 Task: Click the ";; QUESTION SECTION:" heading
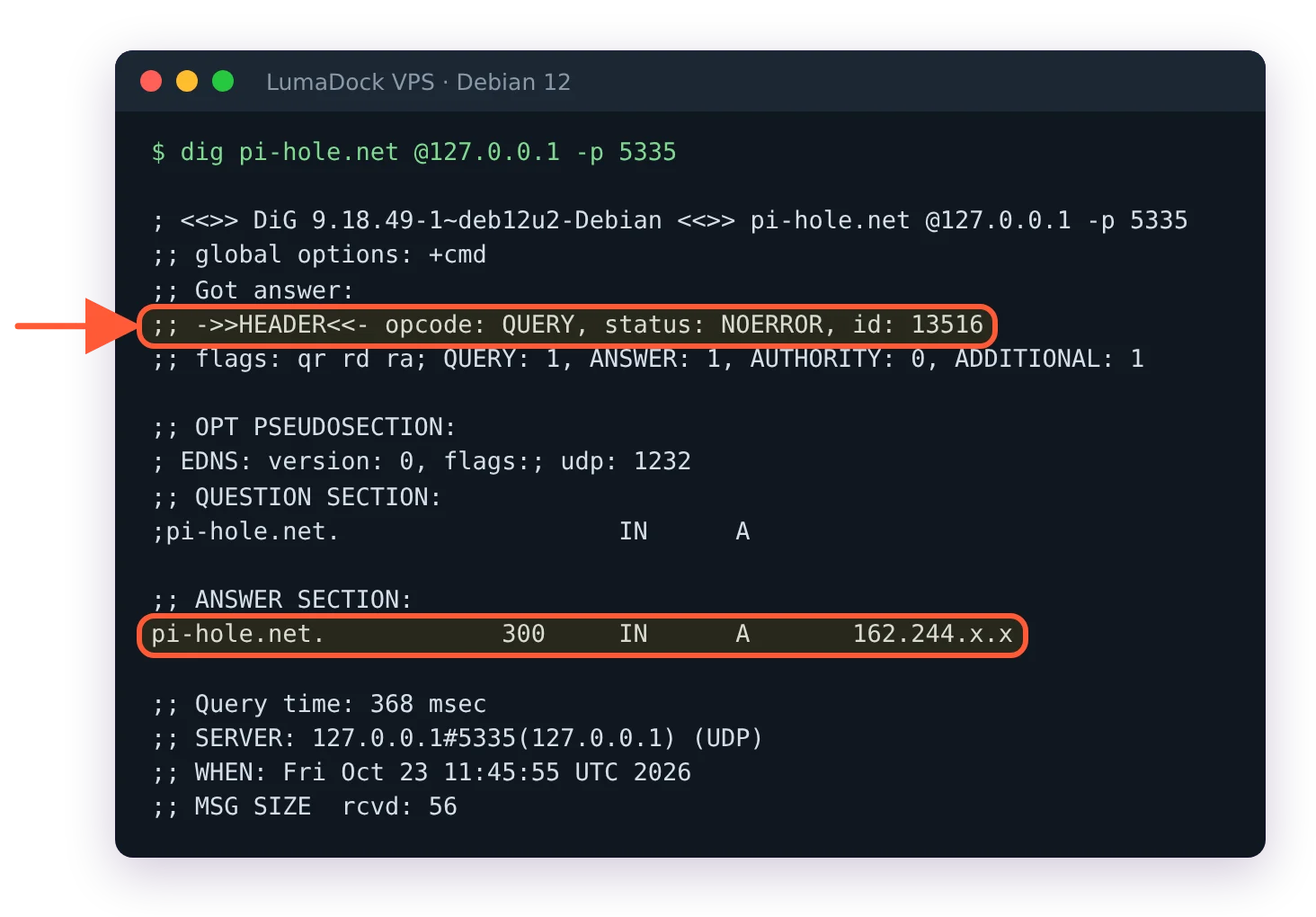297,497
